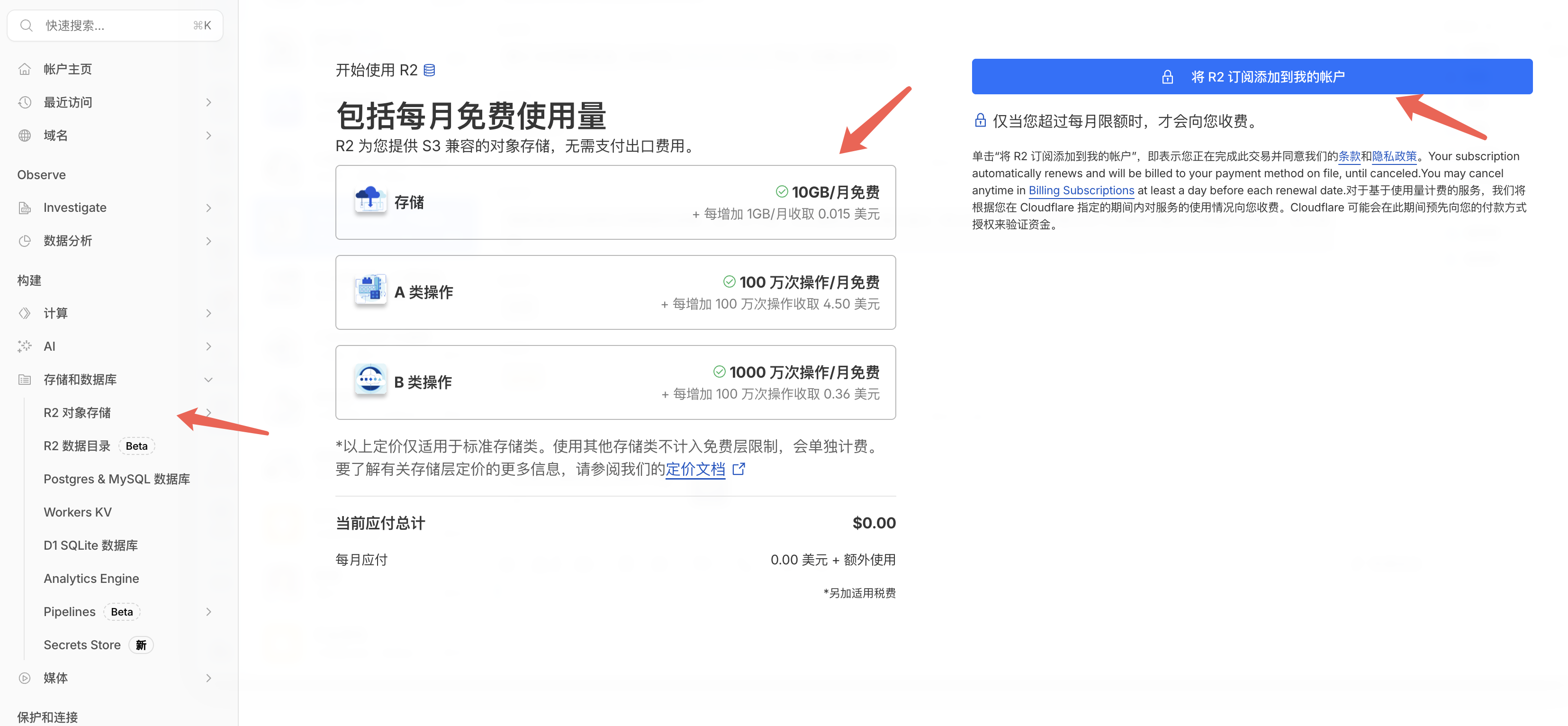Screen dimensions: 1568x726
Task: Click the home icon beside 帐户主页
Action: (x=24, y=69)
